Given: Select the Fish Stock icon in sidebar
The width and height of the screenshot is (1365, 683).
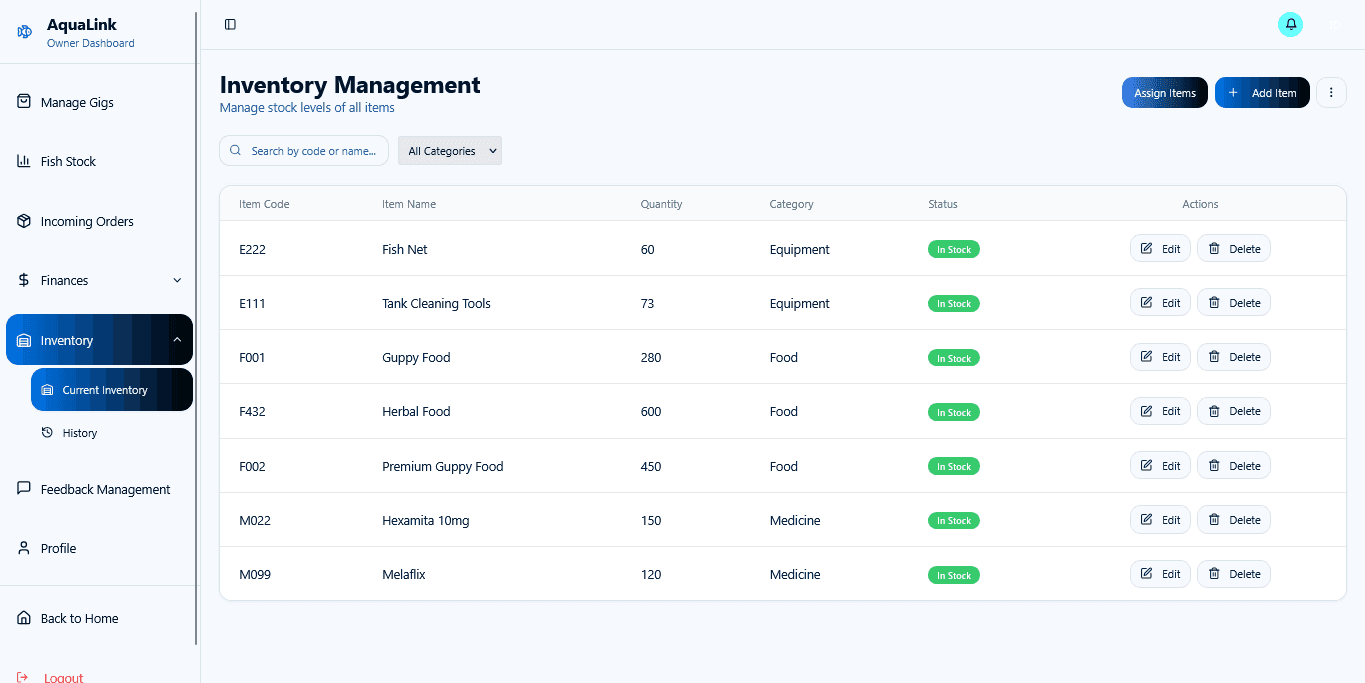Looking at the screenshot, I should tap(22, 161).
